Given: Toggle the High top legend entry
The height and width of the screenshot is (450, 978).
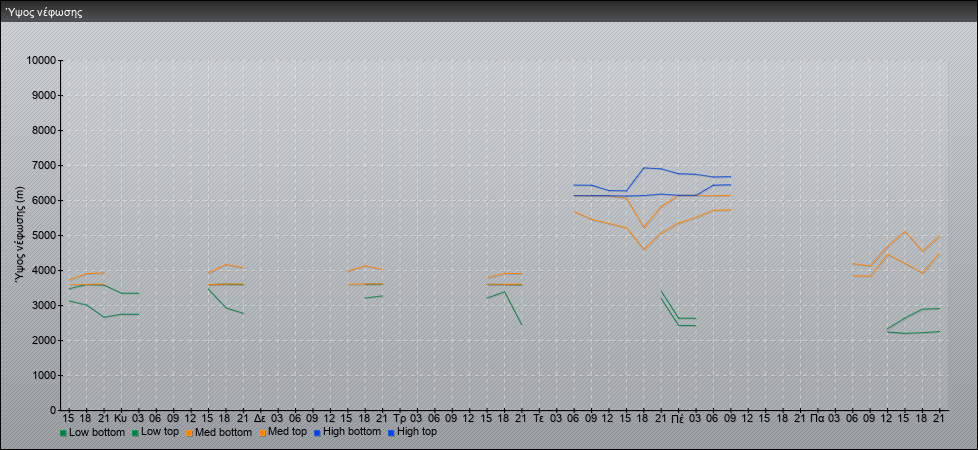Looking at the screenshot, I should point(412,431).
